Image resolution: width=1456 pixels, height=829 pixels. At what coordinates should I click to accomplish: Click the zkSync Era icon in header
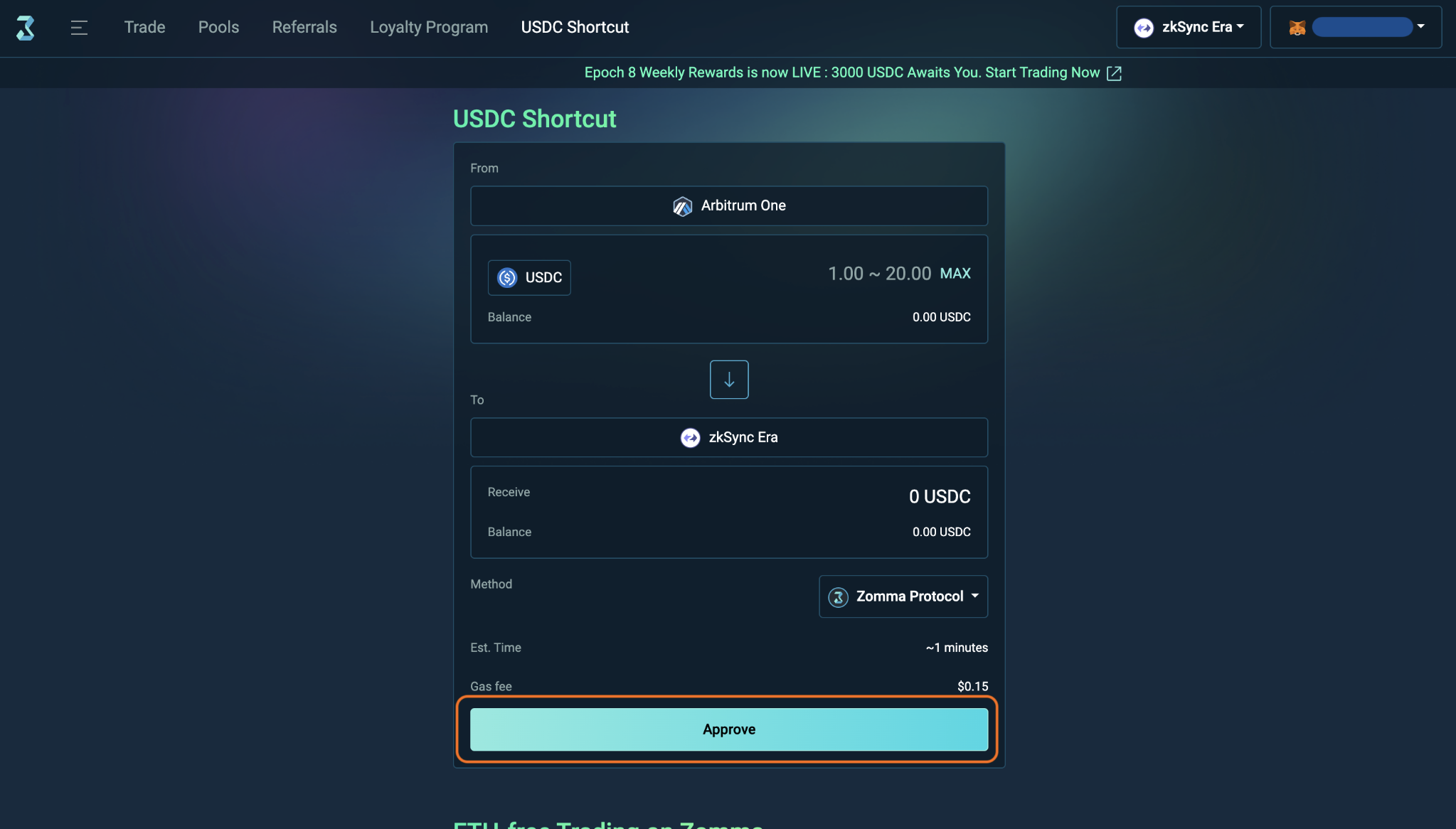click(1144, 28)
